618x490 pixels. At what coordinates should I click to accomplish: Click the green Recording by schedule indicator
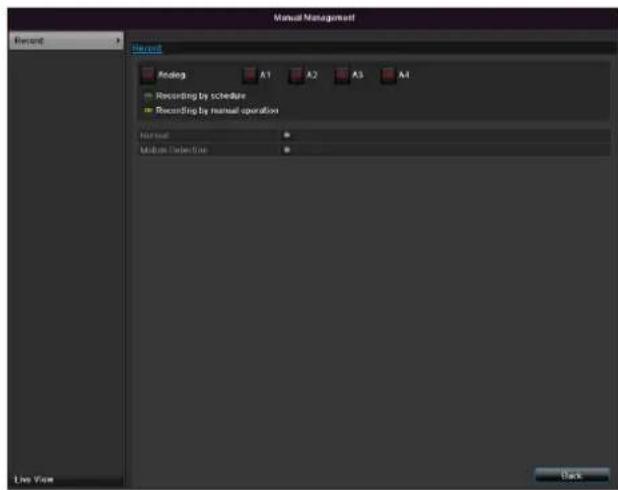tap(146, 95)
